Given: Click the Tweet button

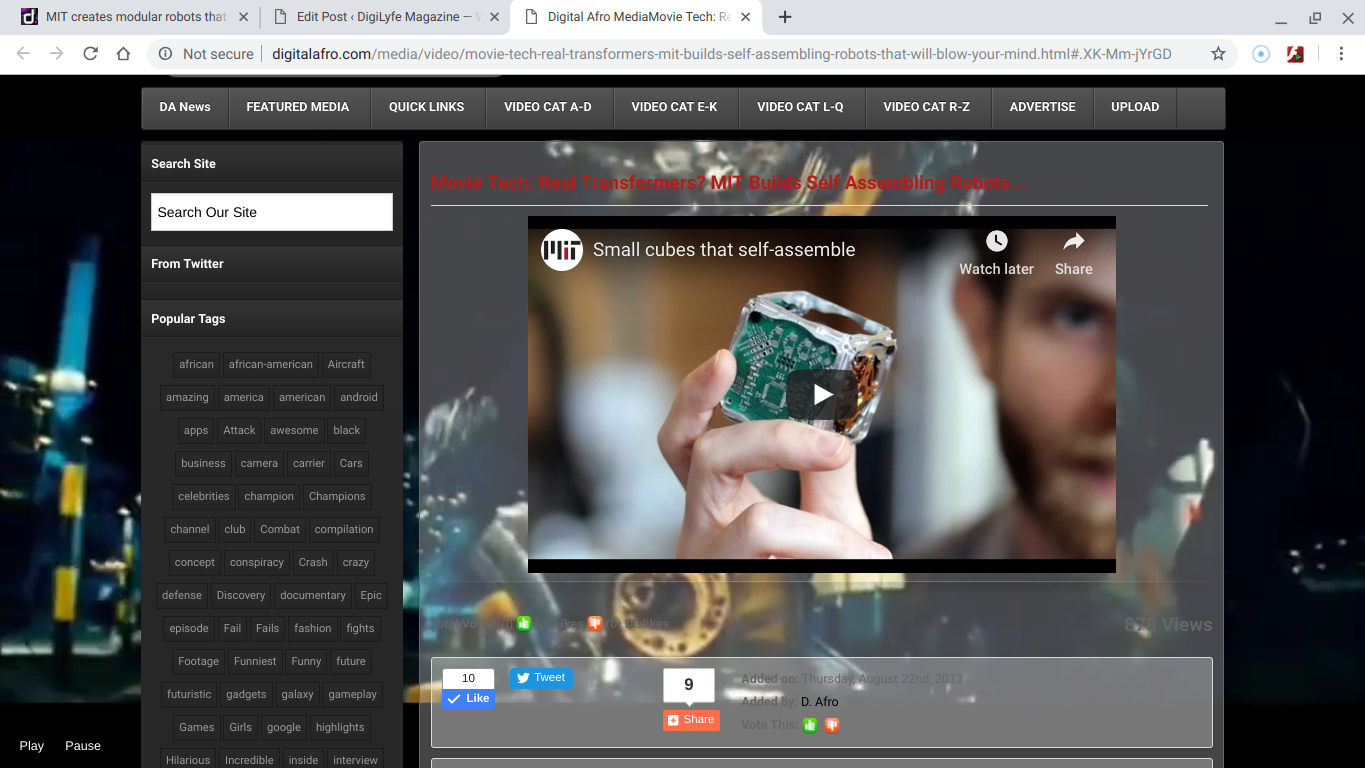Looking at the screenshot, I should pos(541,678).
